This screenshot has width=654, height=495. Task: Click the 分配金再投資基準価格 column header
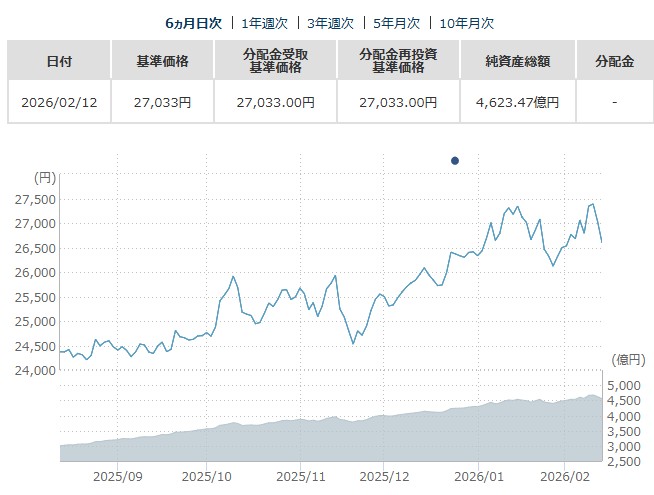[399, 61]
